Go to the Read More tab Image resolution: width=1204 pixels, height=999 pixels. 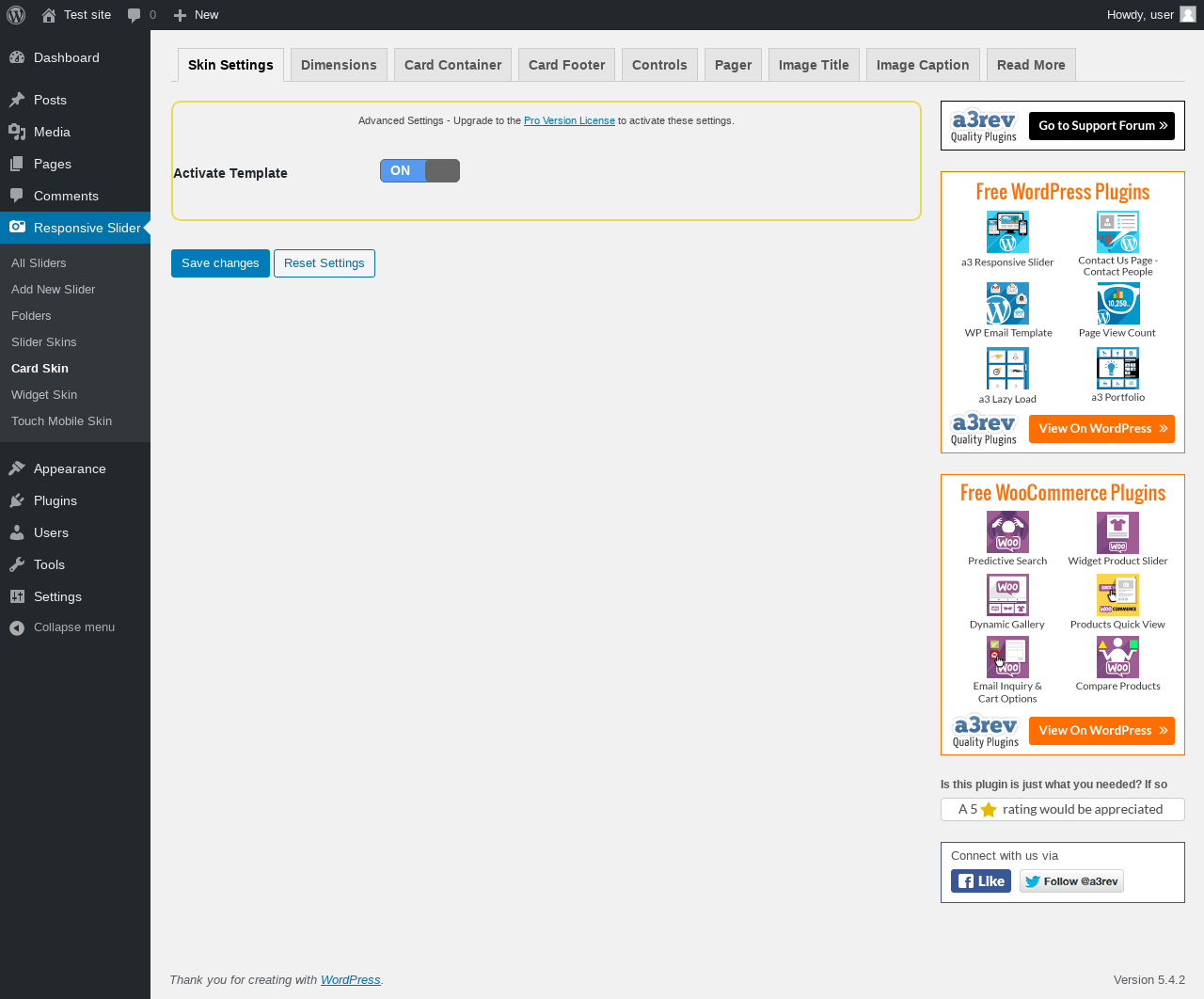tap(1031, 65)
